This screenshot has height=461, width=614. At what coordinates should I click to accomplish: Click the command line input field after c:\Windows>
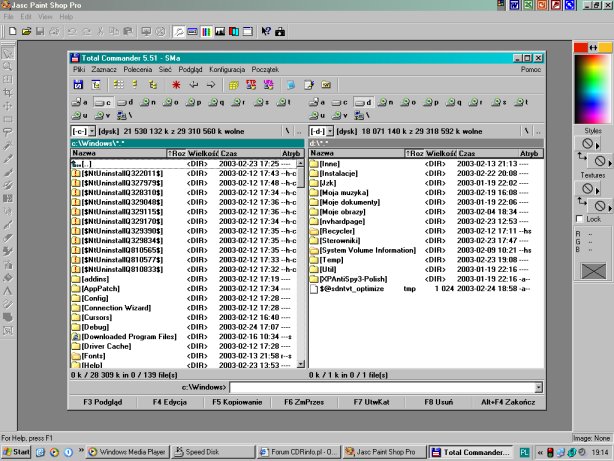pyautogui.click(x=383, y=387)
